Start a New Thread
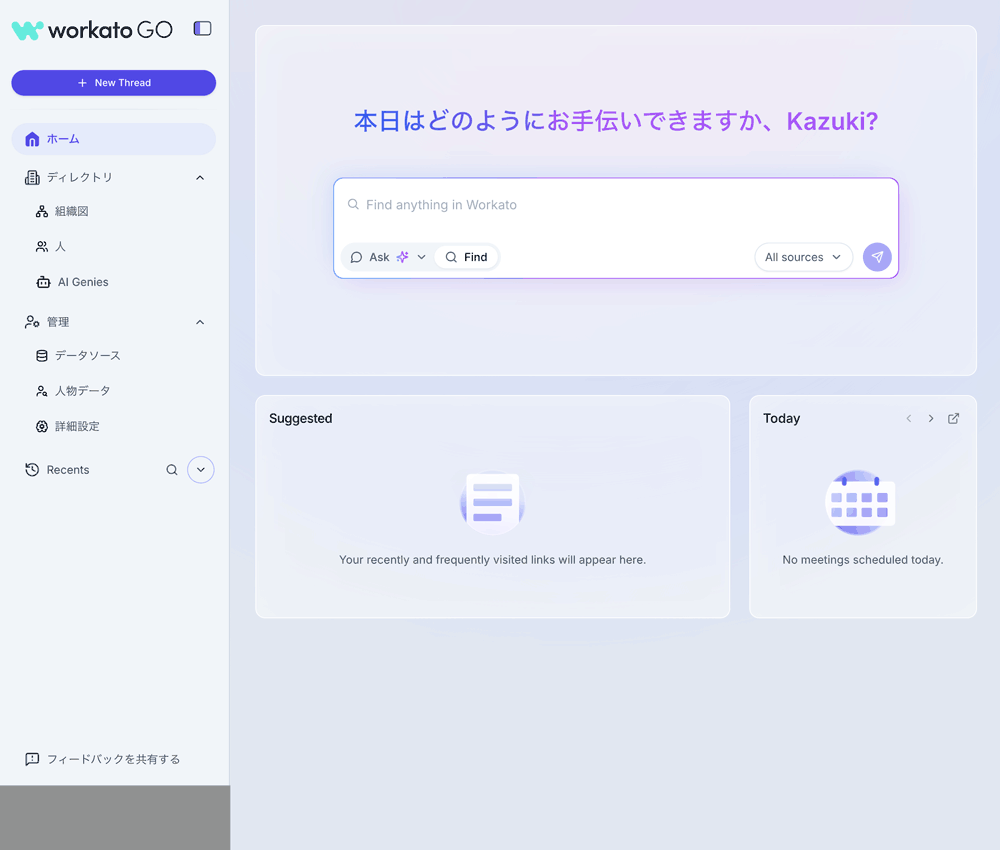Image resolution: width=1000 pixels, height=850 pixels. [113, 82]
